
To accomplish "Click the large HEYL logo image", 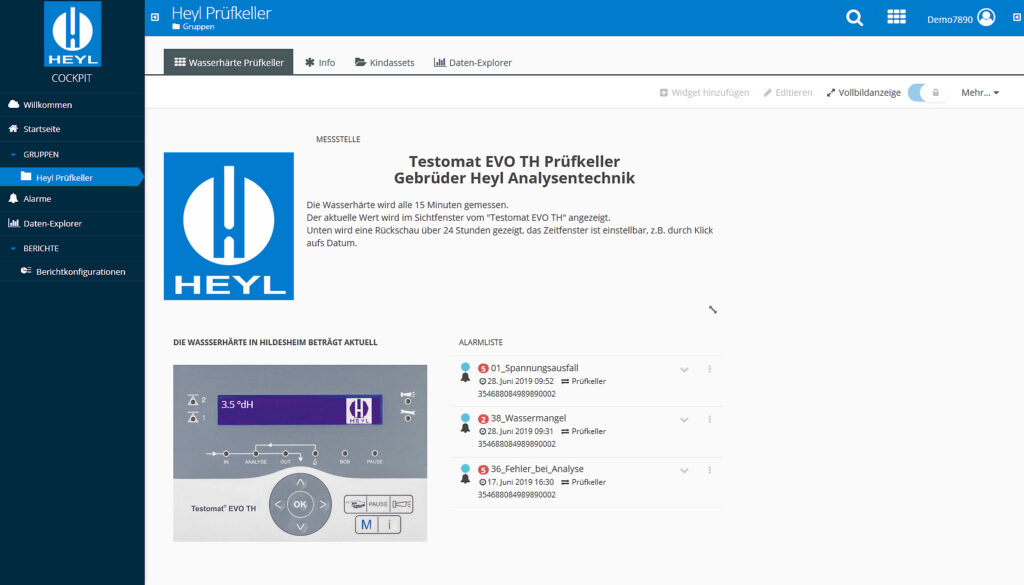I will (229, 226).
